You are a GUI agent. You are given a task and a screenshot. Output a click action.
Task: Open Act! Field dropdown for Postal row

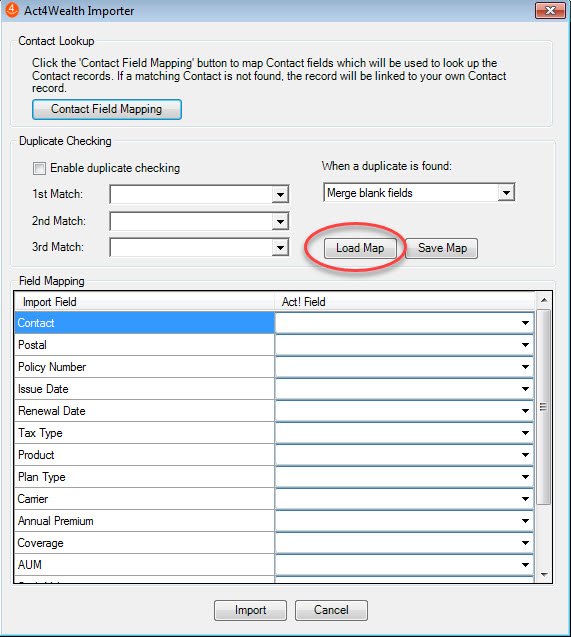click(x=525, y=345)
